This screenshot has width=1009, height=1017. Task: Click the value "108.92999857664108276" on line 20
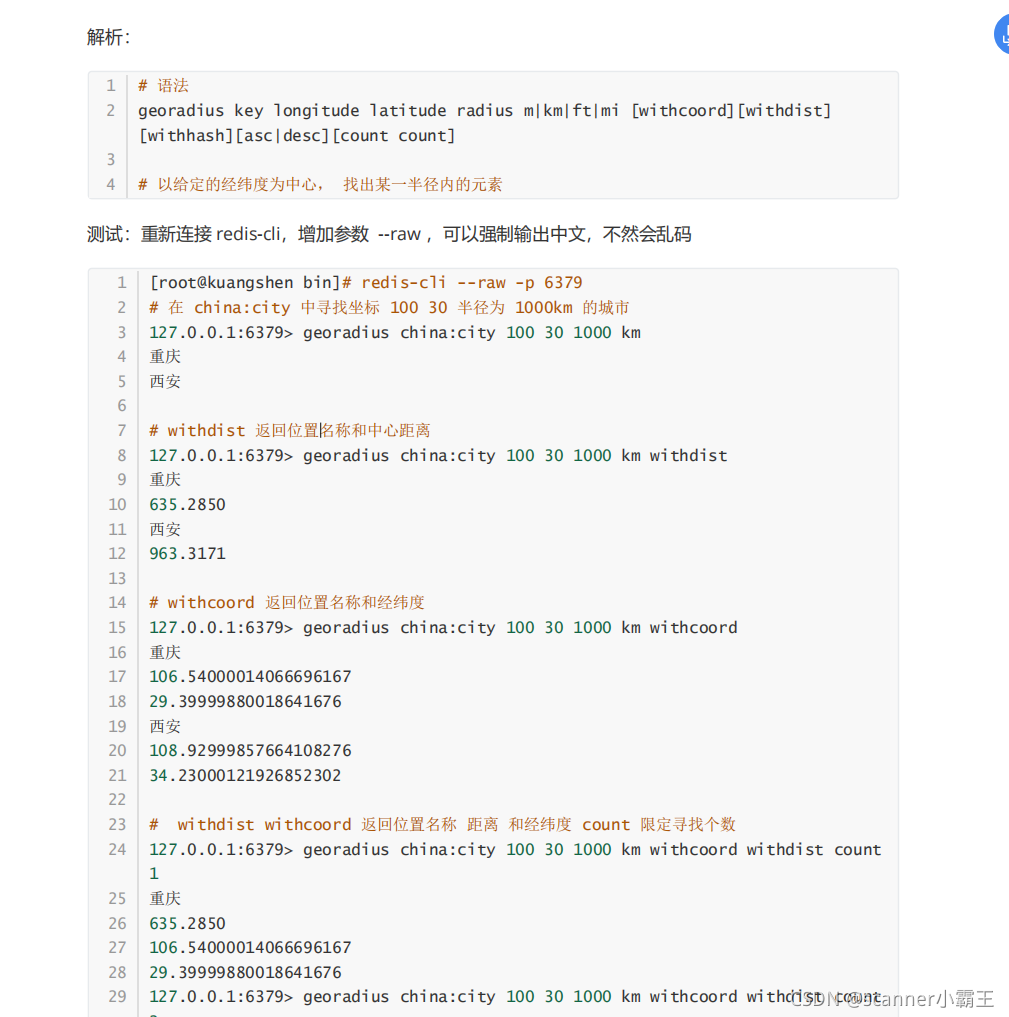click(x=250, y=750)
